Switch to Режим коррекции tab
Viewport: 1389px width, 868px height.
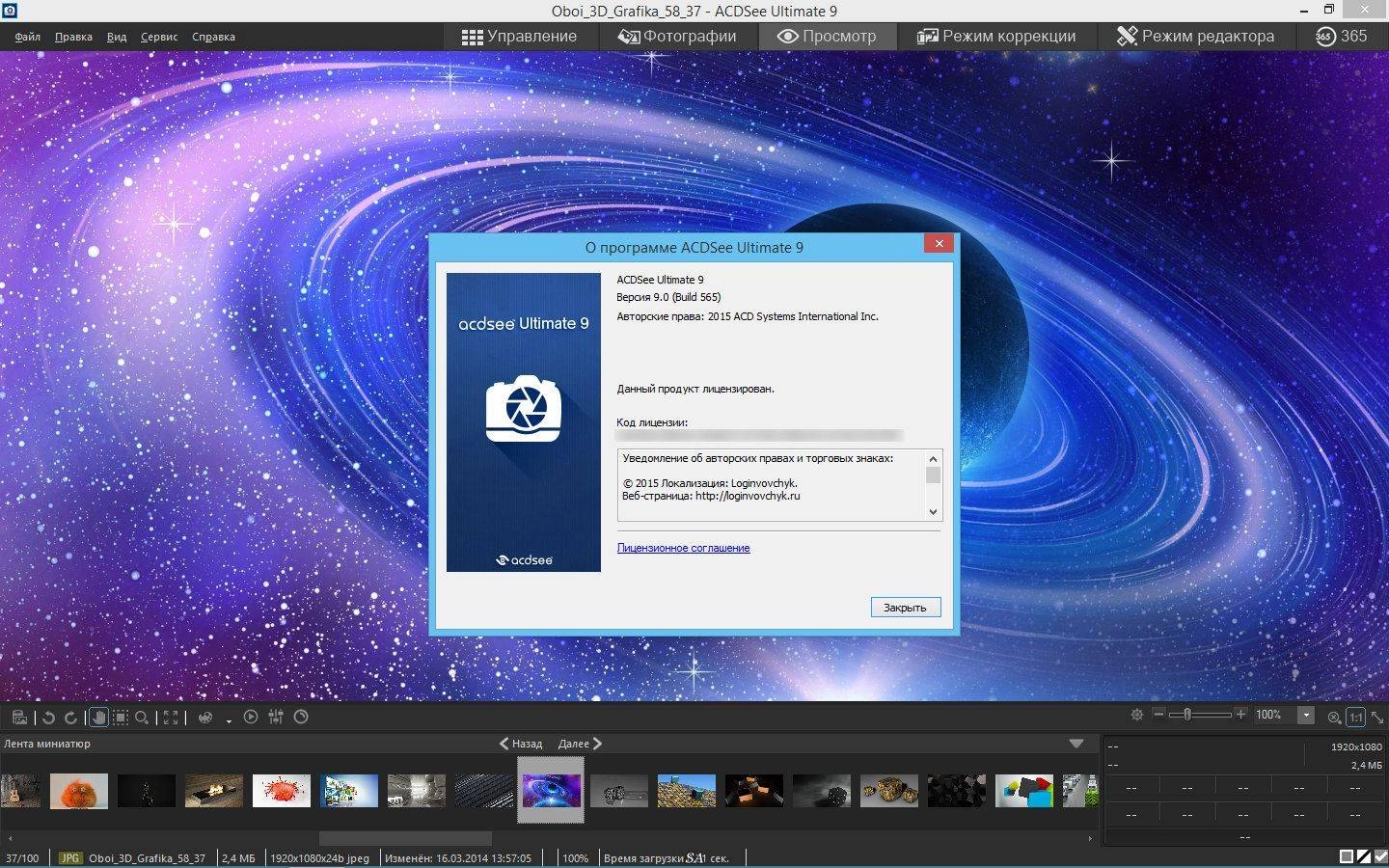[996, 37]
